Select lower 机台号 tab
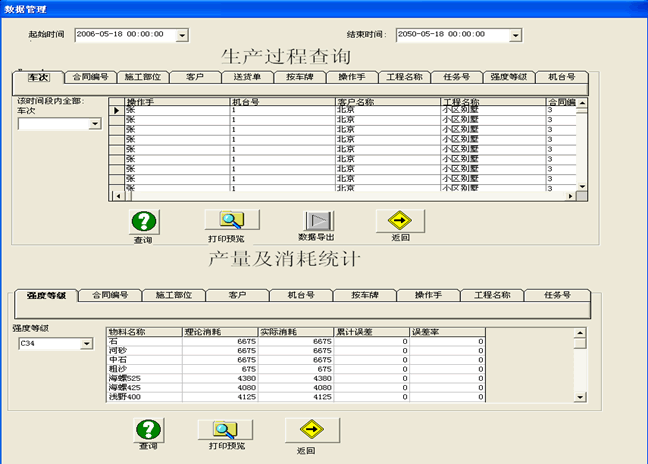This screenshot has width=648, height=464. point(301,295)
